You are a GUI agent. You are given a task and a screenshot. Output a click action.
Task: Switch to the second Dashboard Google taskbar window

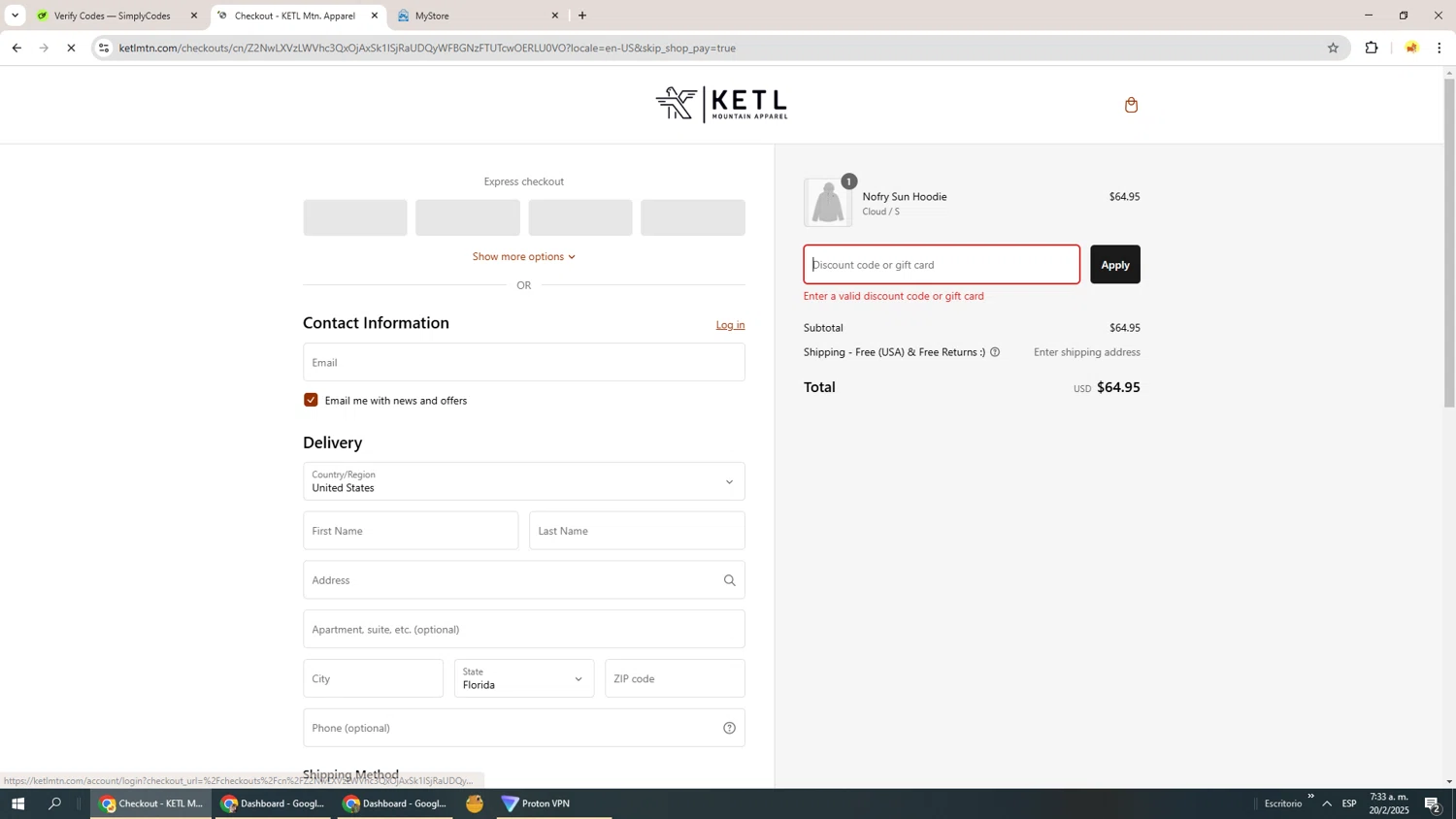[x=395, y=803]
